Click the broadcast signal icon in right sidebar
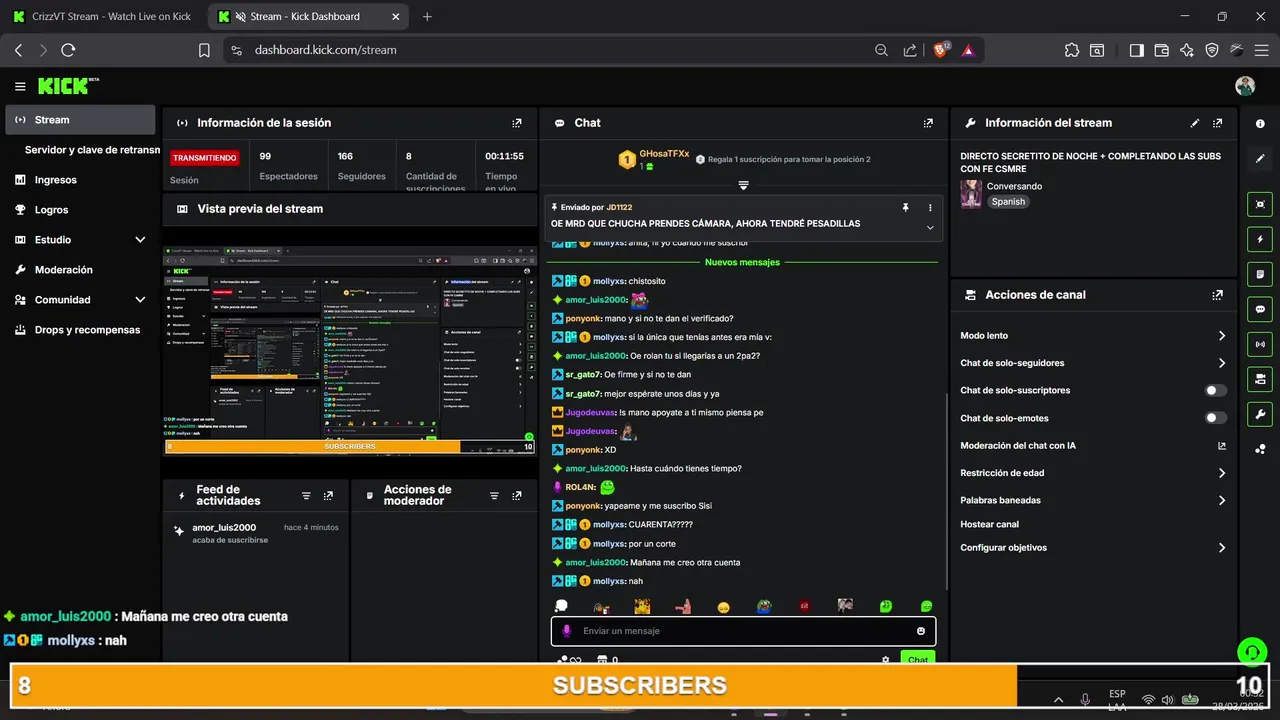Image resolution: width=1280 pixels, height=720 pixels. 1260,344
